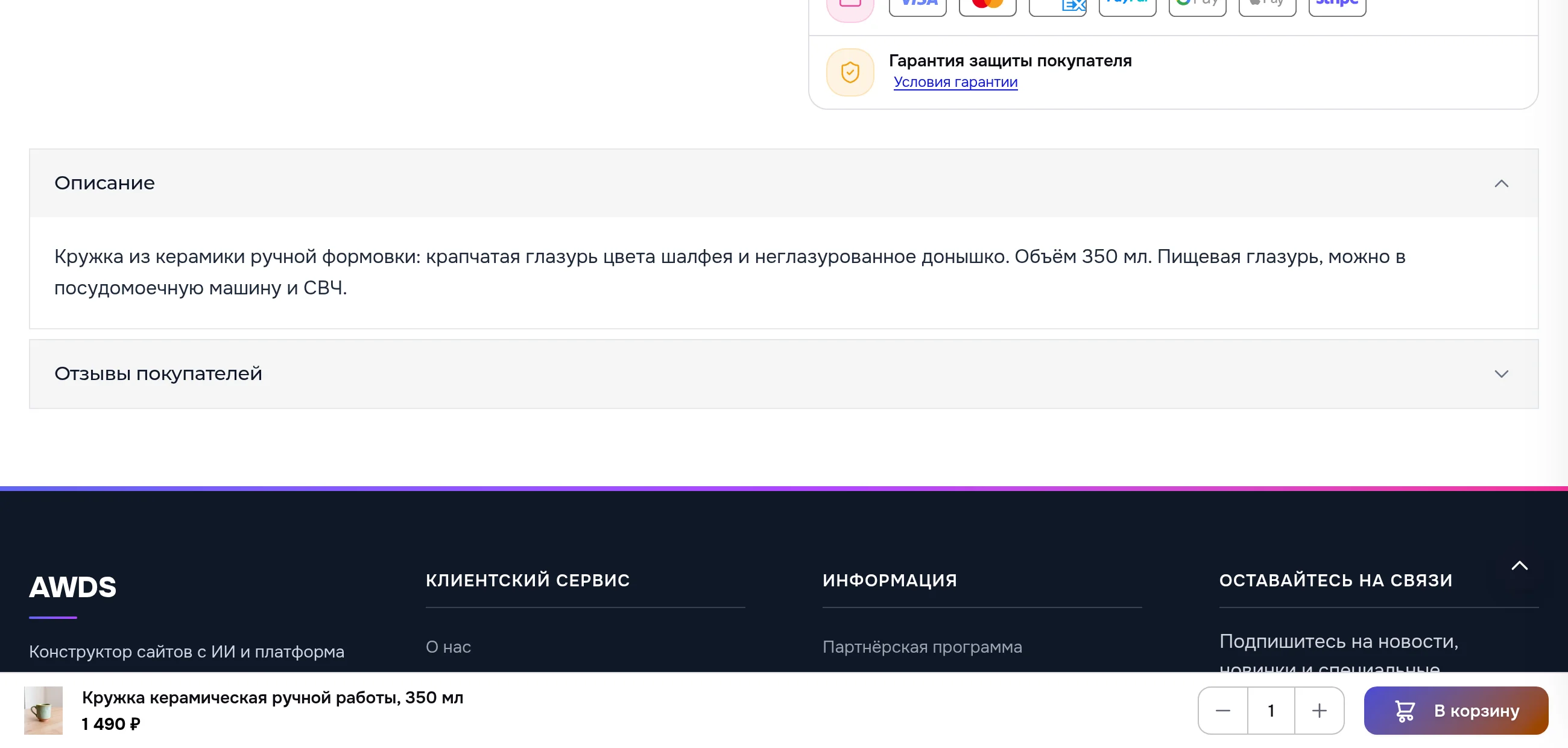Click the КЛИЕНТСКИЙ СЕРВИС footer heading
The width and height of the screenshot is (1568, 748).
click(528, 580)
